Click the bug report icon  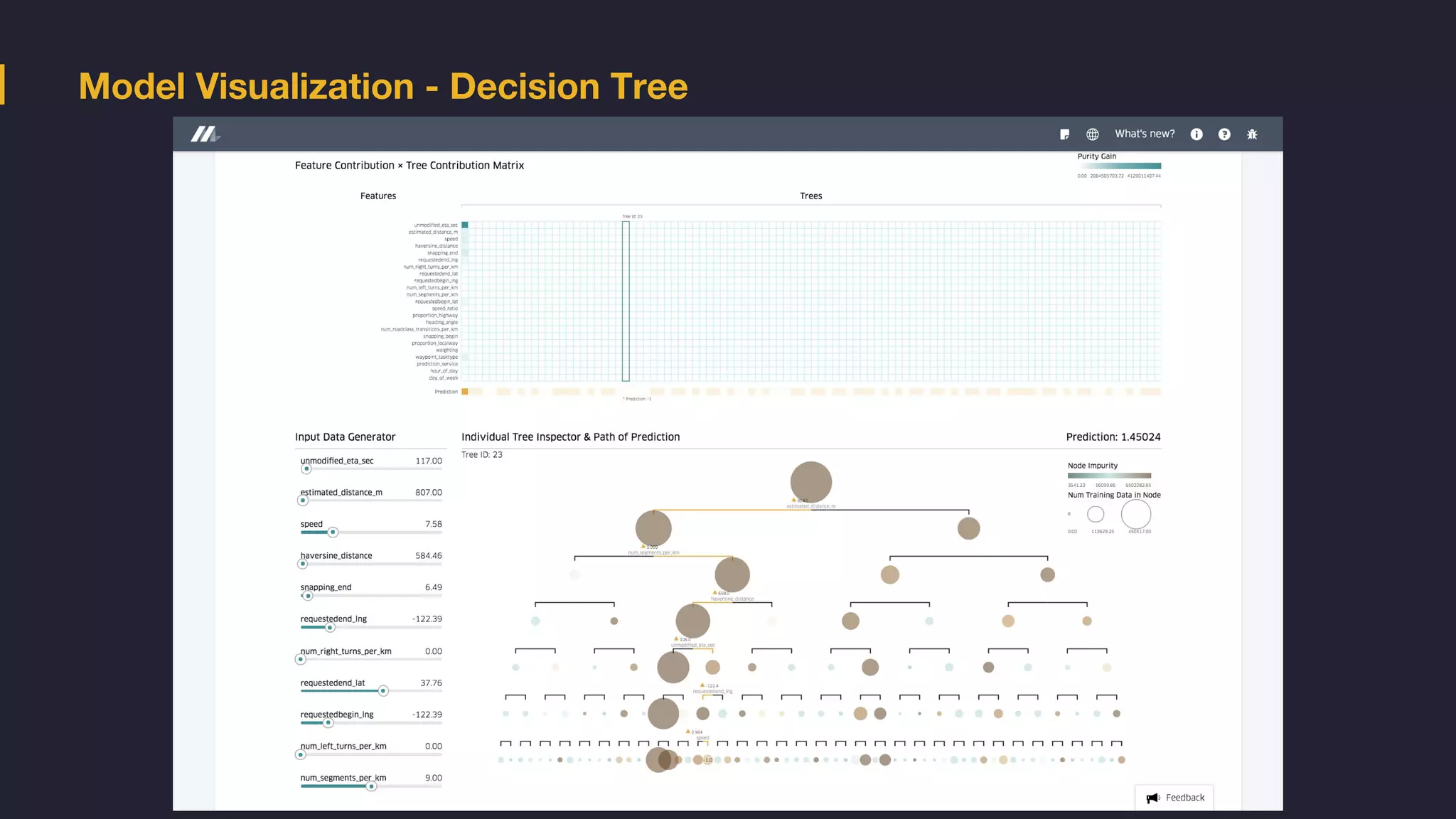(1252, 134)
